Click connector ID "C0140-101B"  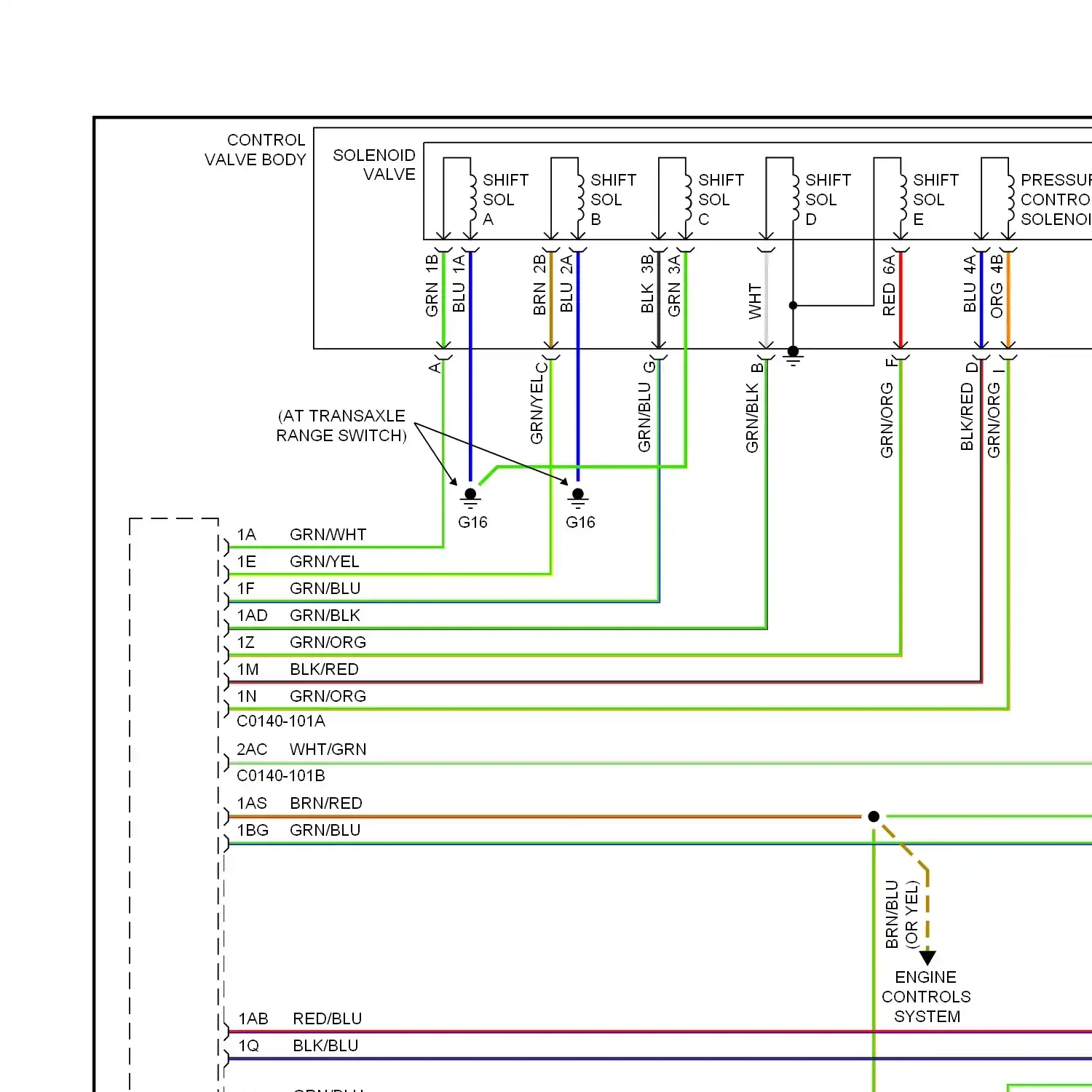pos(281,775)
